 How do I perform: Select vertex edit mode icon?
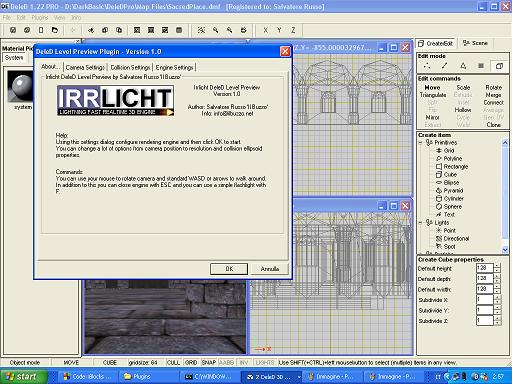pyautogui.click(x=427, y=66)
